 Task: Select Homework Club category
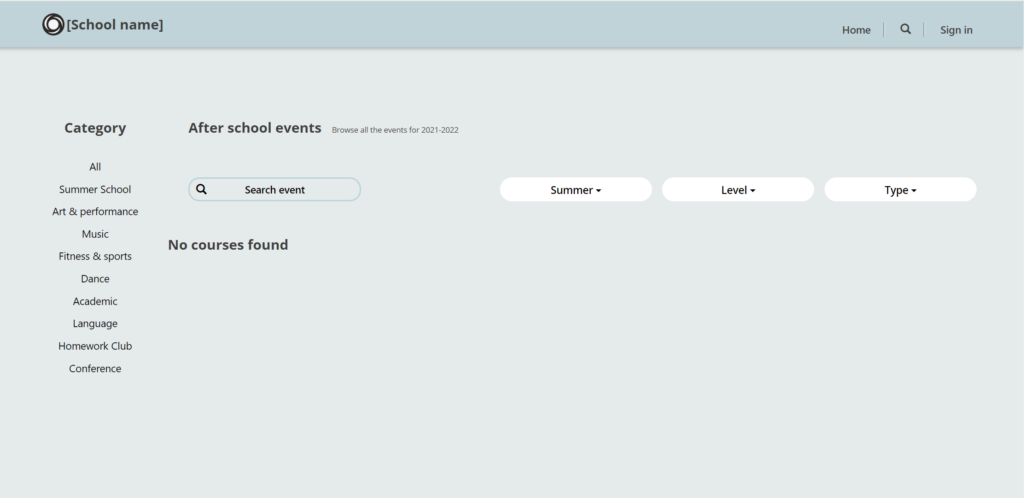tap(95, 346)
